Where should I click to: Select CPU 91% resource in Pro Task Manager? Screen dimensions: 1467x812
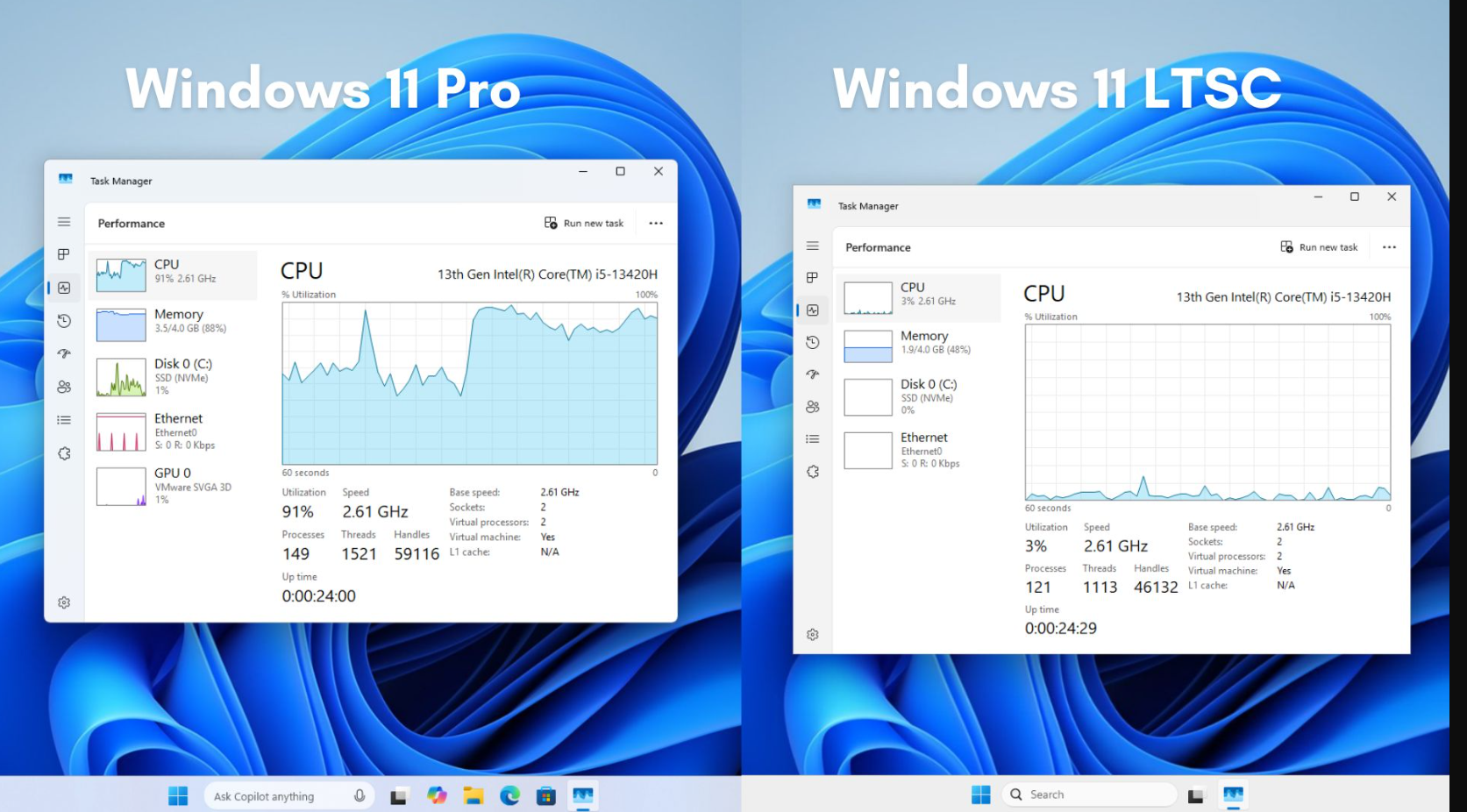coord(173,274)
